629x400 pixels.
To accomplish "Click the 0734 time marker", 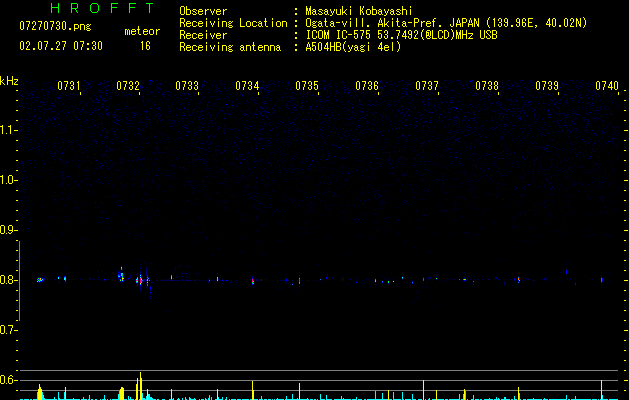I will pos(247,85).
